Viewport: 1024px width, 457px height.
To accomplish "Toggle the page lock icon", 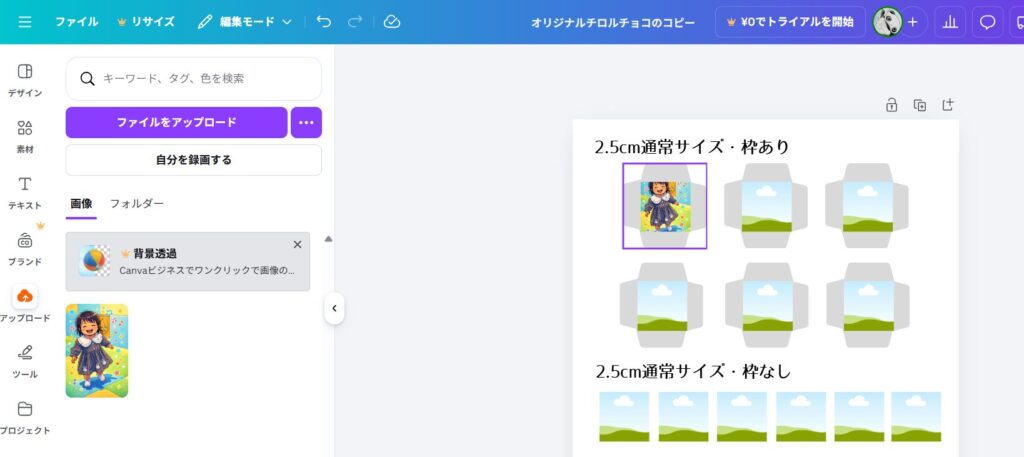I will (891, 105).
